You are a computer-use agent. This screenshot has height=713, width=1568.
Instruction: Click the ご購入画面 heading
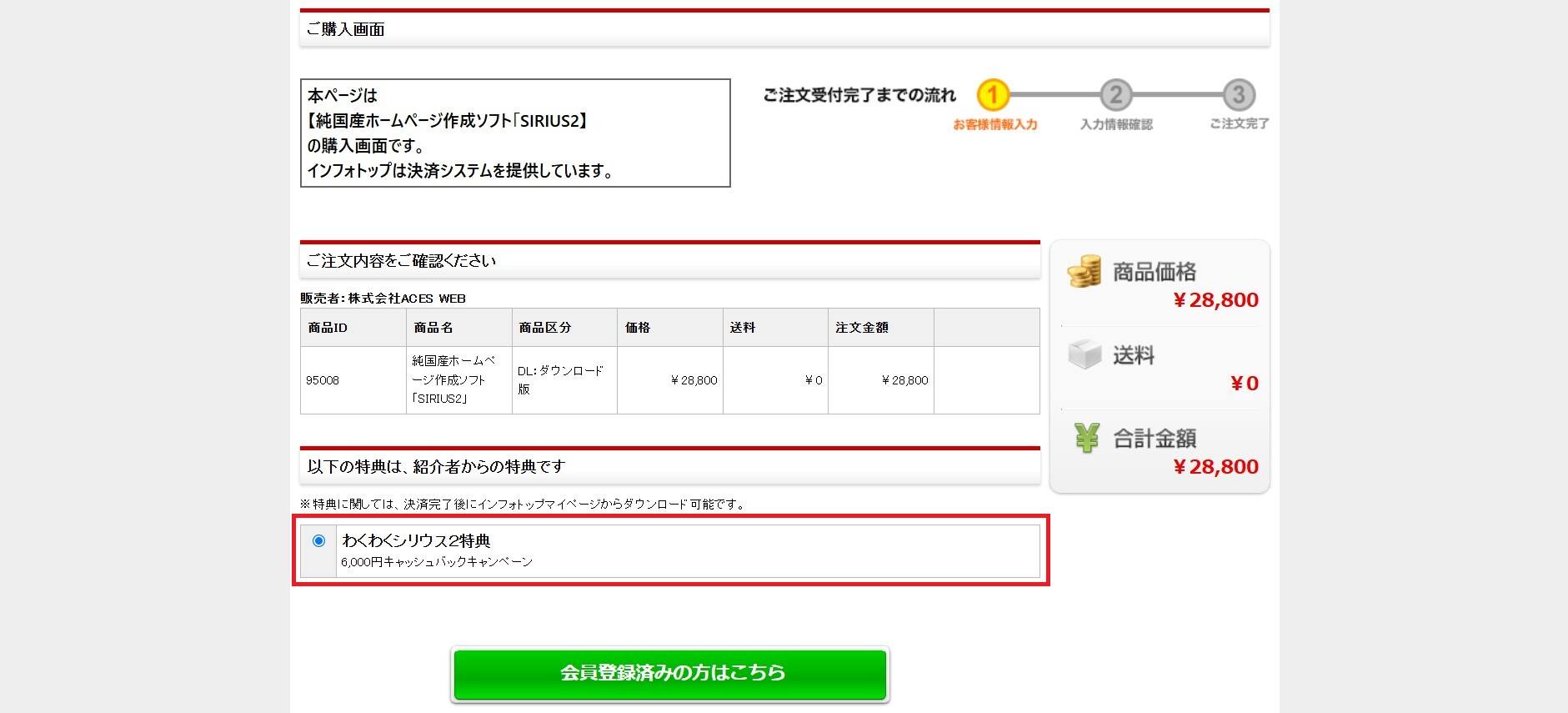[345, 29]
